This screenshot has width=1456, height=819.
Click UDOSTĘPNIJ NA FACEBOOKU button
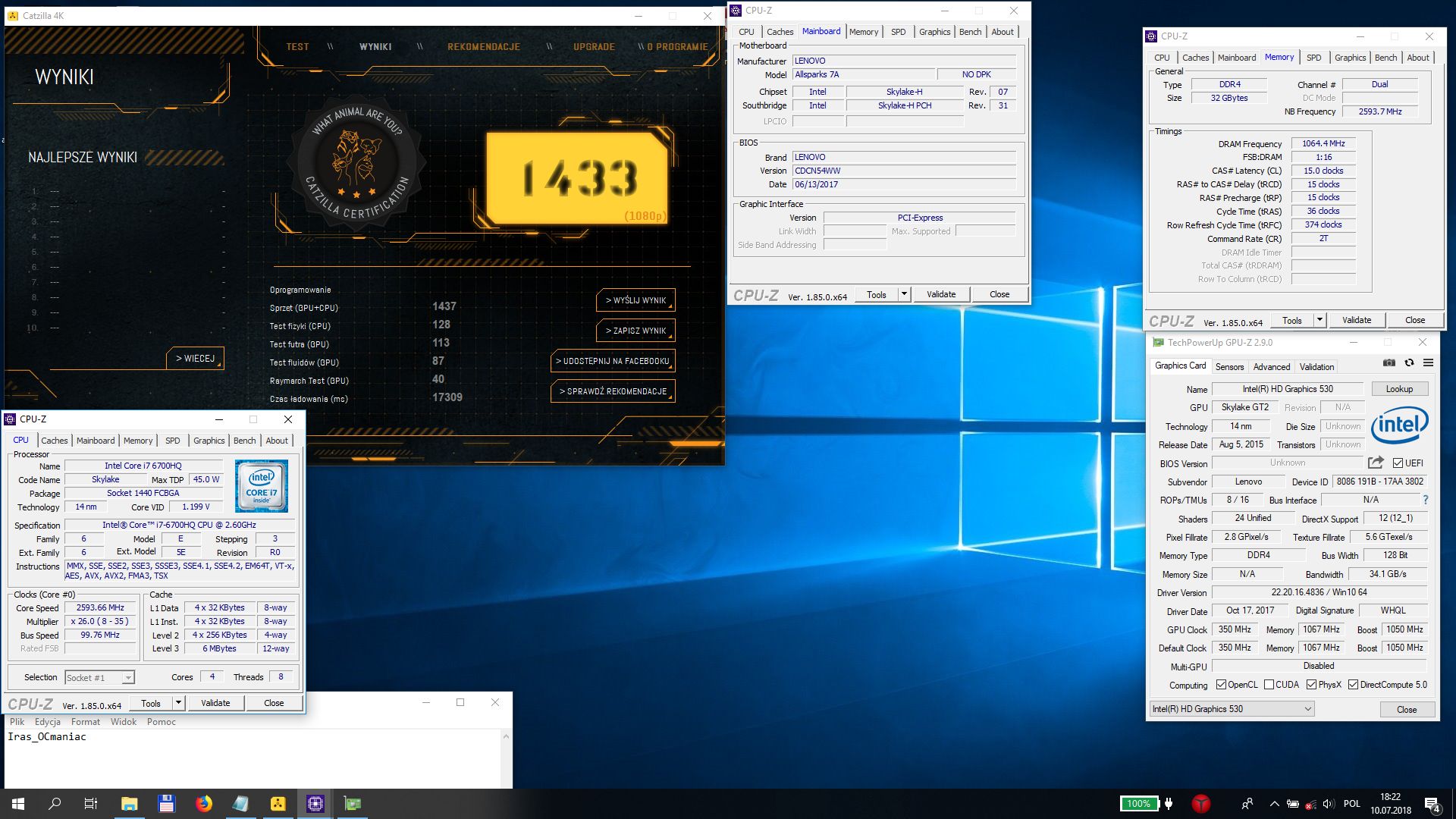click(x=613, y=361)
